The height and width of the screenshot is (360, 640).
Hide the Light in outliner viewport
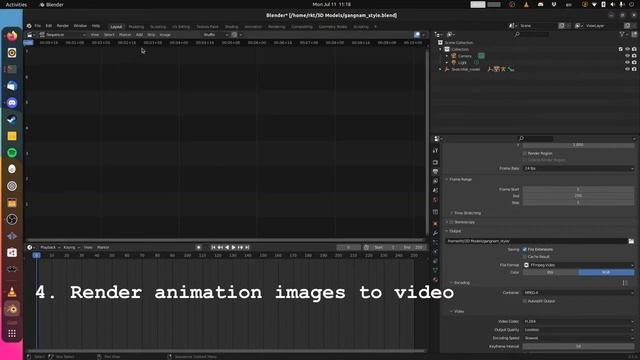(x=627, y=62)
